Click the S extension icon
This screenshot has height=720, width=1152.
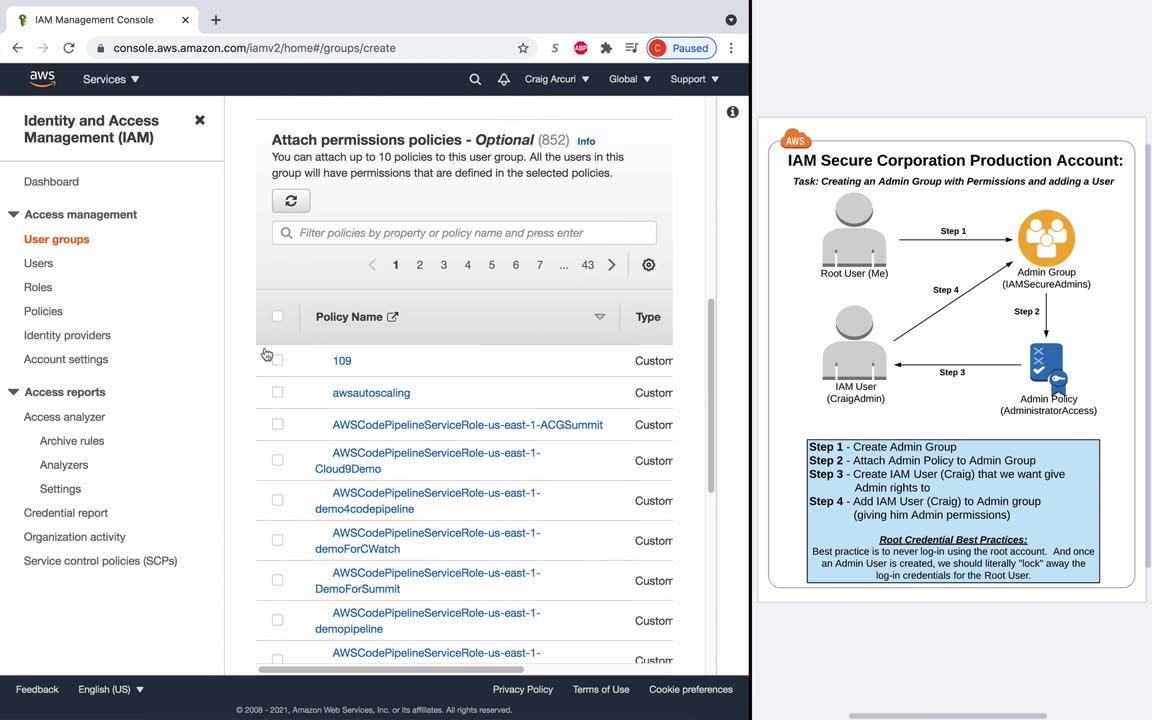(x=555, y=48)
